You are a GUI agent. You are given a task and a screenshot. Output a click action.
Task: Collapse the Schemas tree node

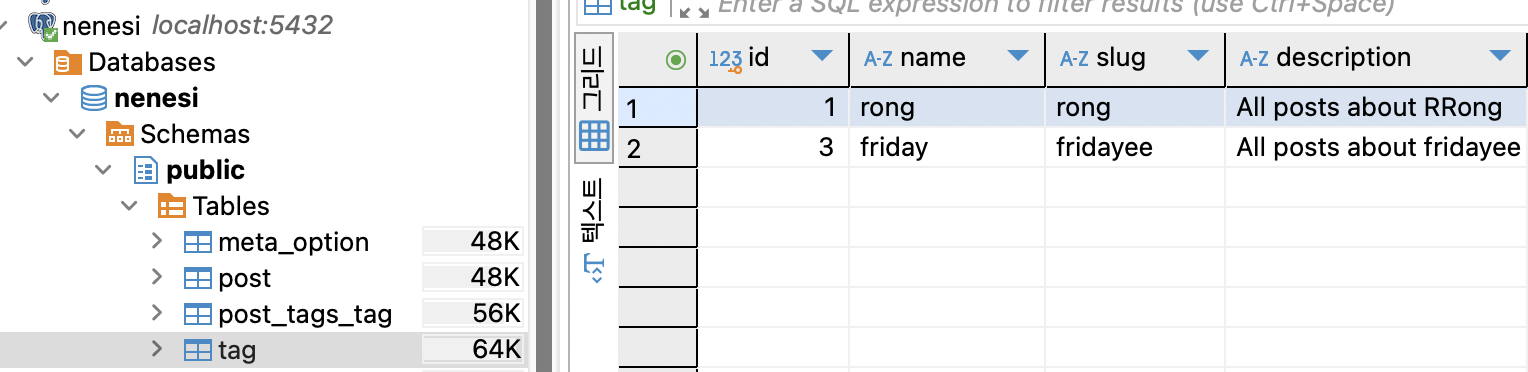click(77, 134)
